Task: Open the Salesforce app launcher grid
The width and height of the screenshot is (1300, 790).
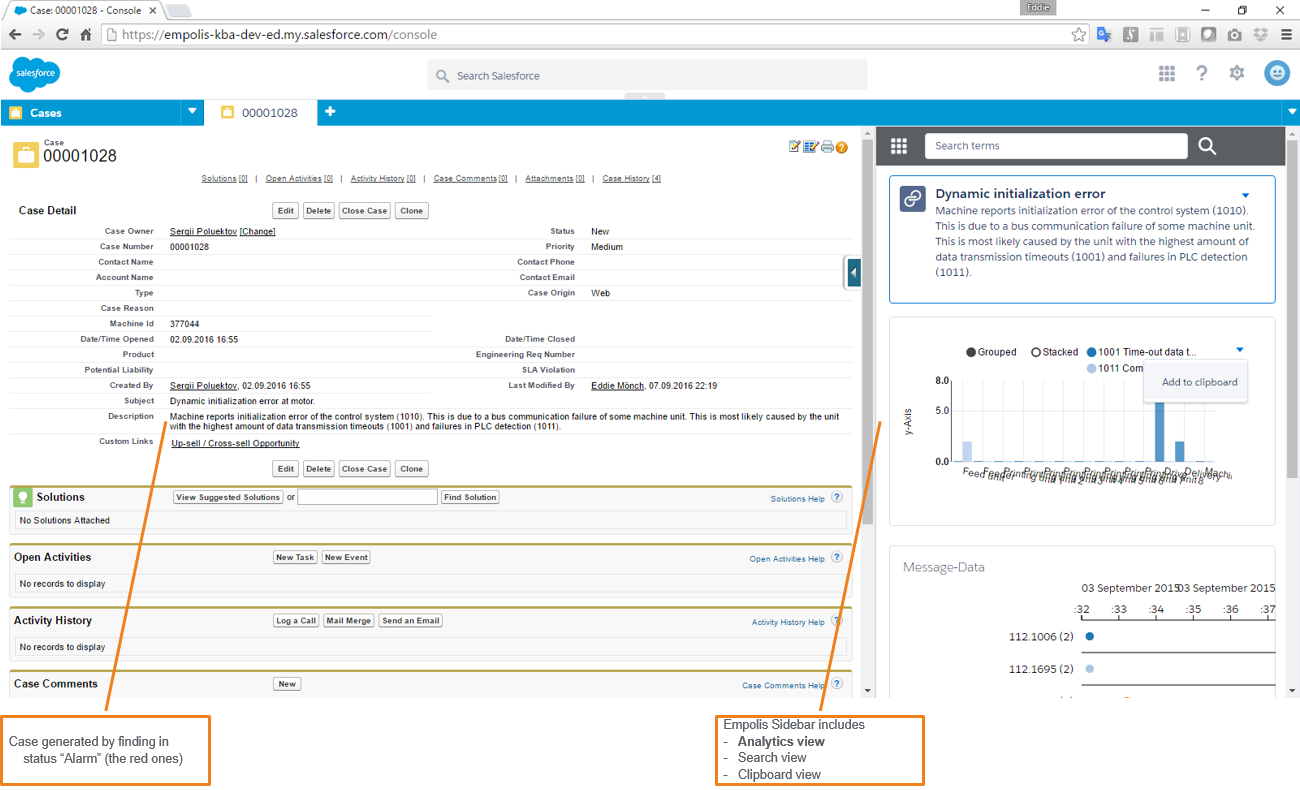Action: coord(1166,73)
